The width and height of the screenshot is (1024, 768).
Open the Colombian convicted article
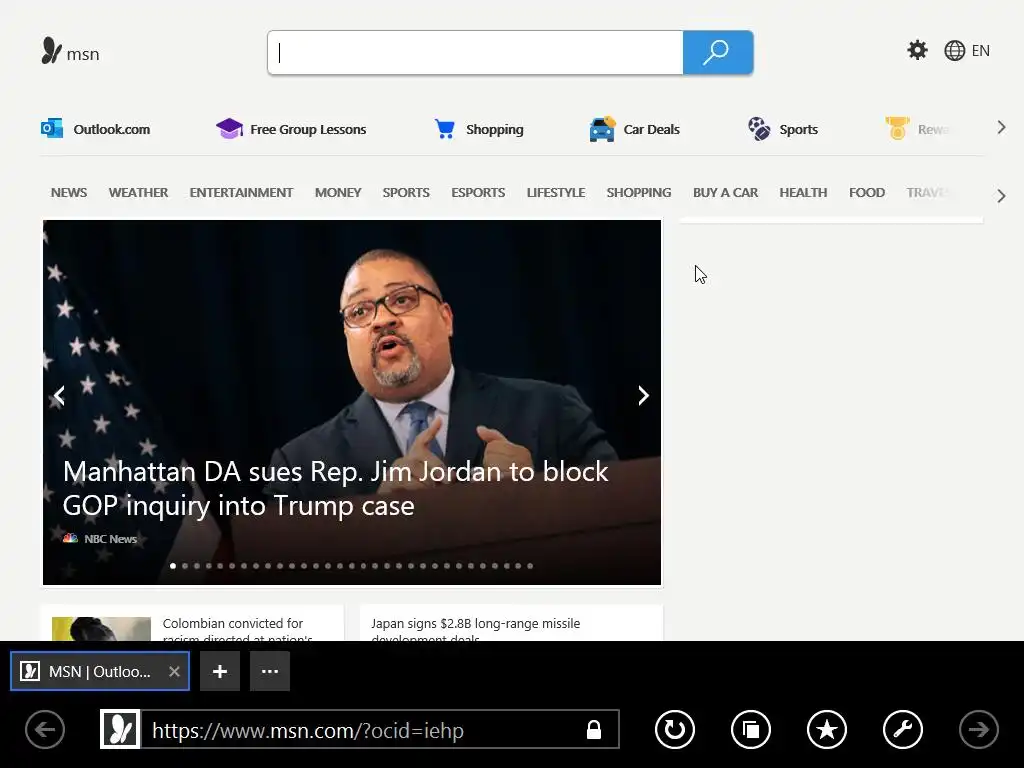click(237, 630)
